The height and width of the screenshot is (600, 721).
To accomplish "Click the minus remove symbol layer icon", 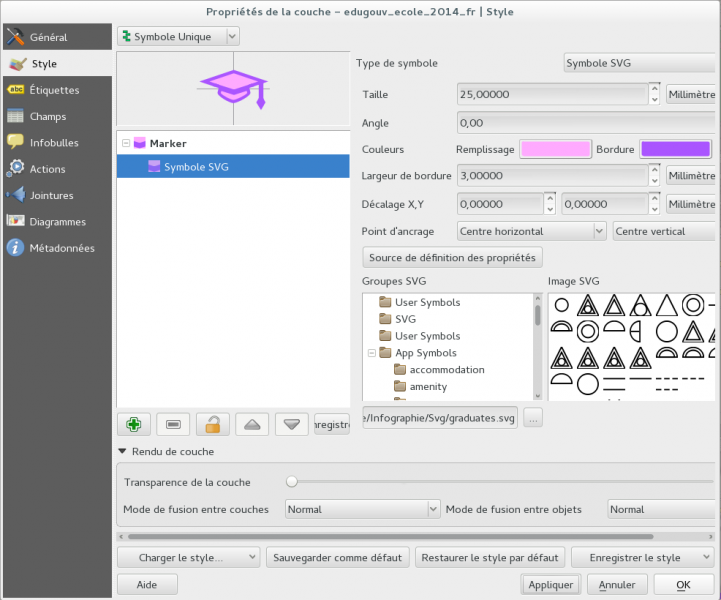I will [173, 424].
